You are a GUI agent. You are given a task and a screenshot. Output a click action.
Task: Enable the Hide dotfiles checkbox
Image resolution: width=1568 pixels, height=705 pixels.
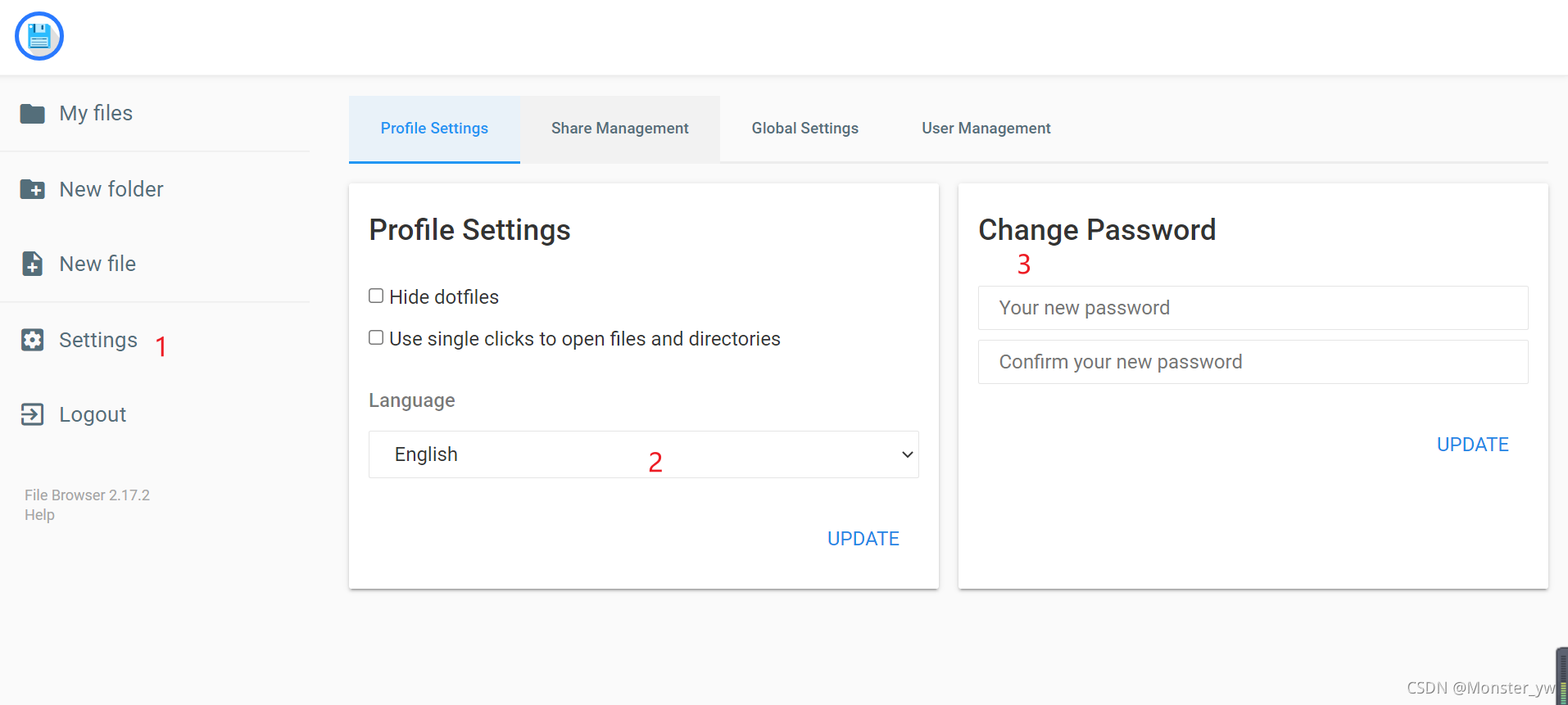pyautogui.click(x=376, y=296)
